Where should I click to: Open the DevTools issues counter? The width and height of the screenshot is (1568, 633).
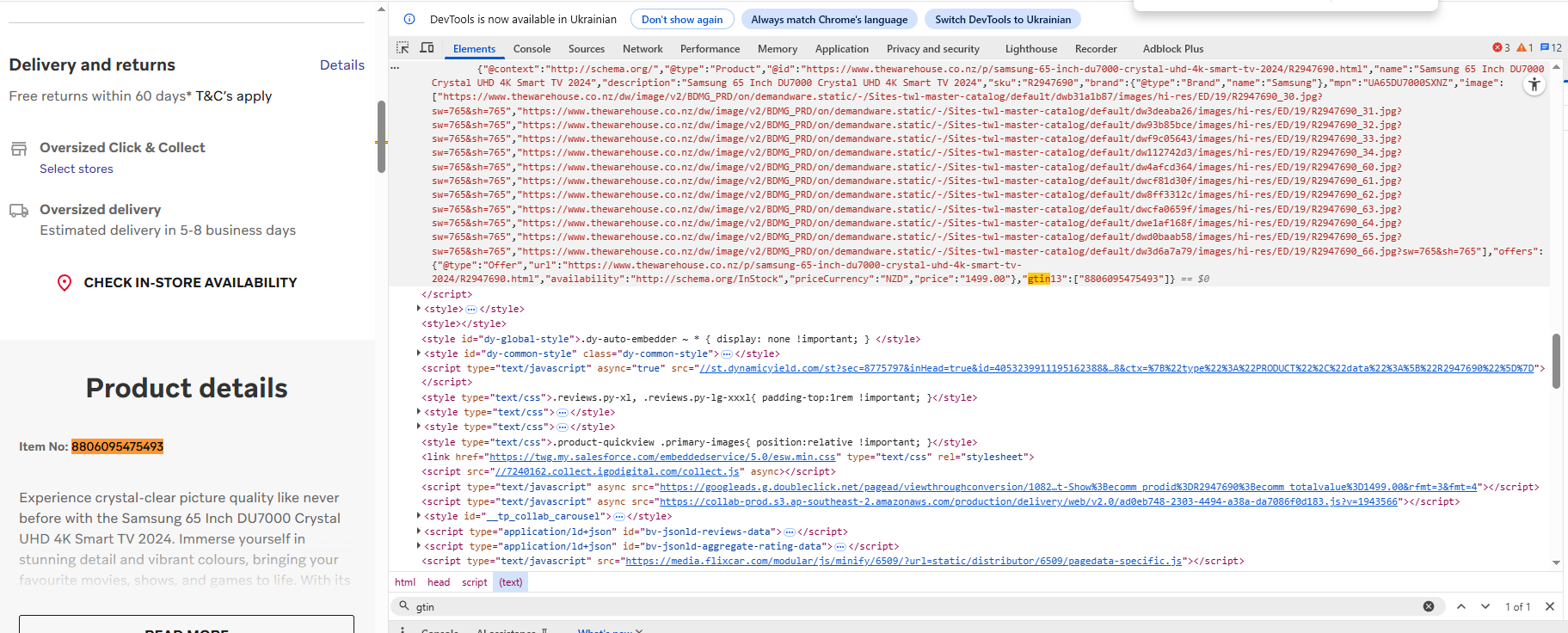tap(1551, 48)
